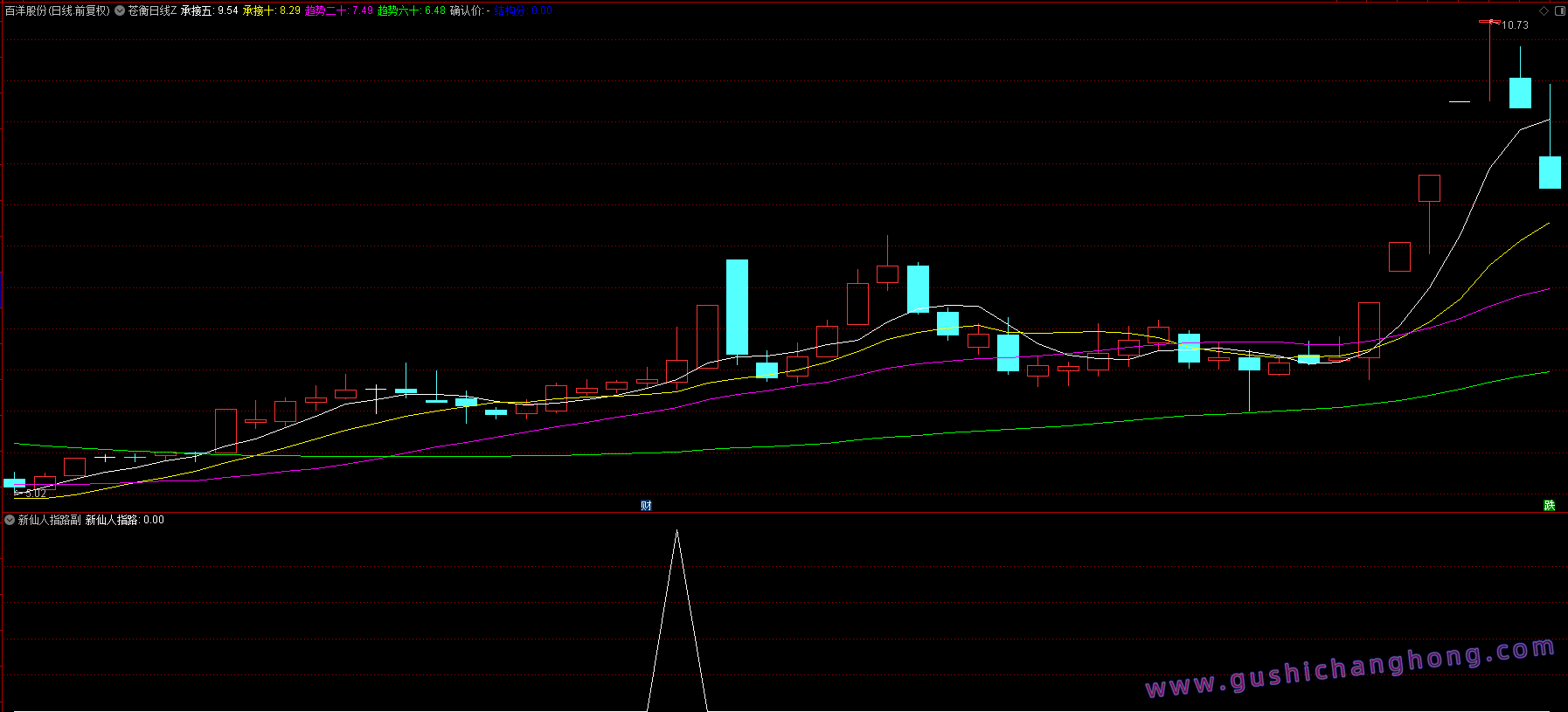Click the blue 结构分: 0.00 label
Screen dimensions: 1568x712
pos(524,10)
